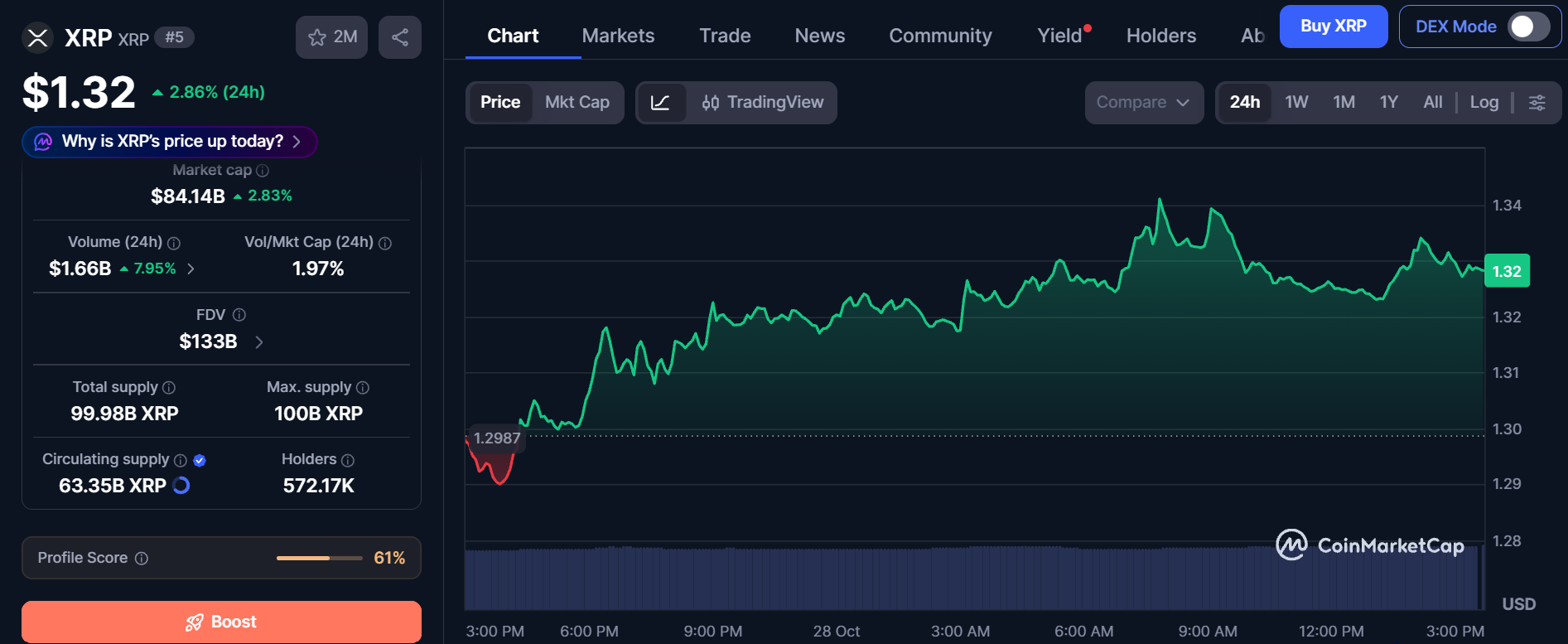1568x644 pixels.
Task: Expand Volume (24h) details chevron
Action: click(x=191, y=269)
